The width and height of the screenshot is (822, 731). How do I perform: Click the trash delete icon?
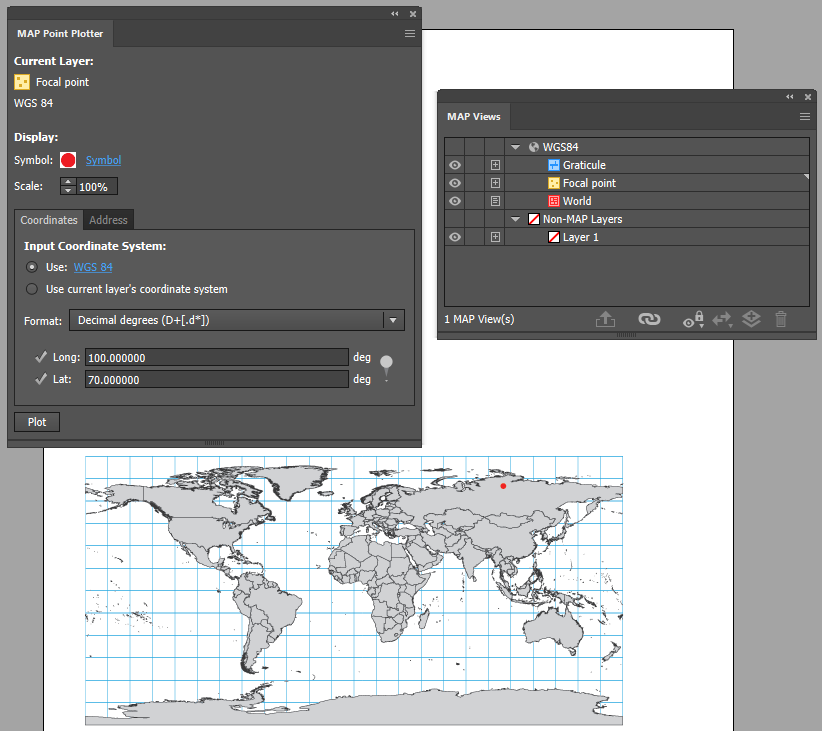tap(781, 319)
